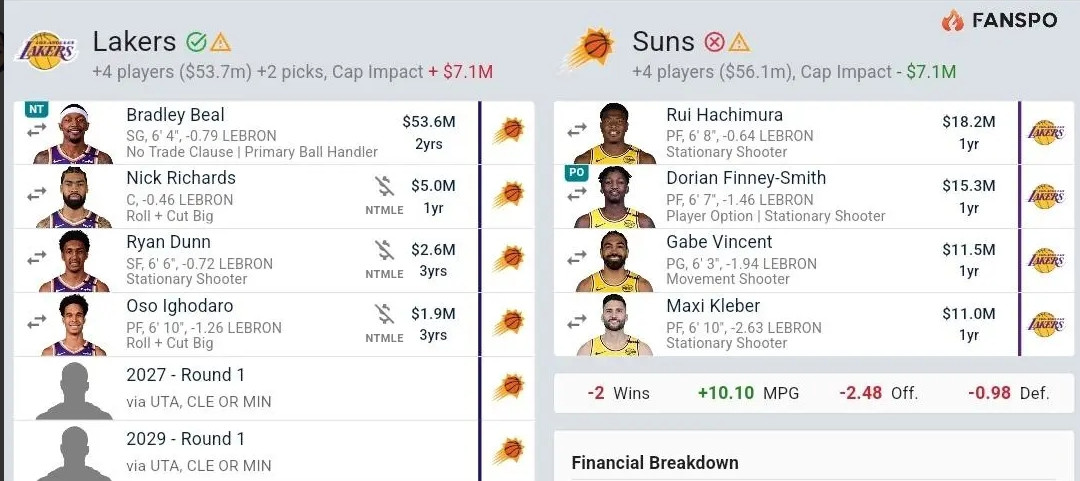Click the Lakers logo on Gabe Vincent's row
Viewport: 1080px width, 481px height.
coord(1046,260)
